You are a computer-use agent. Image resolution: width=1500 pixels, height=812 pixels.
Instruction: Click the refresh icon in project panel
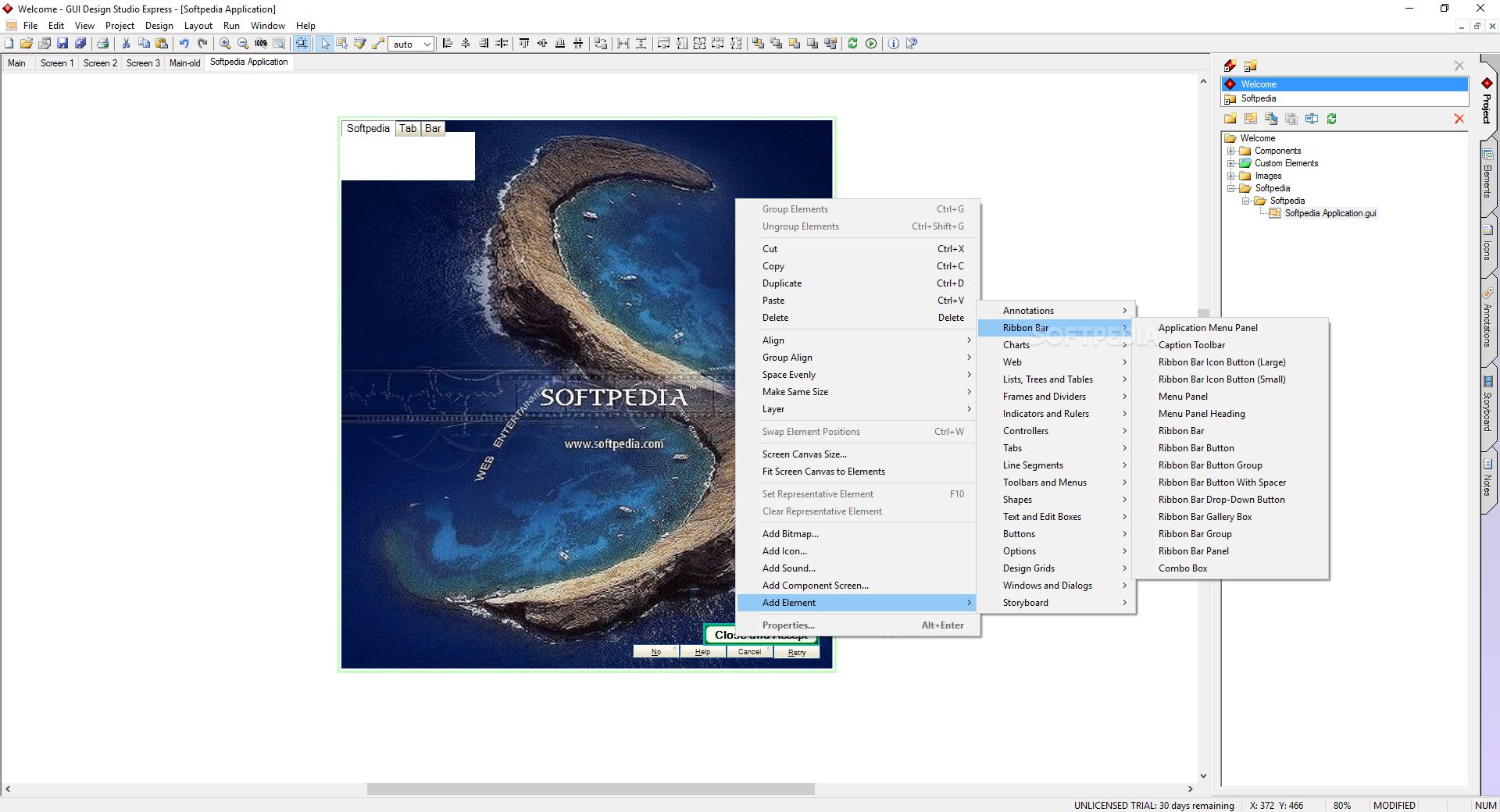[1331, 119]
